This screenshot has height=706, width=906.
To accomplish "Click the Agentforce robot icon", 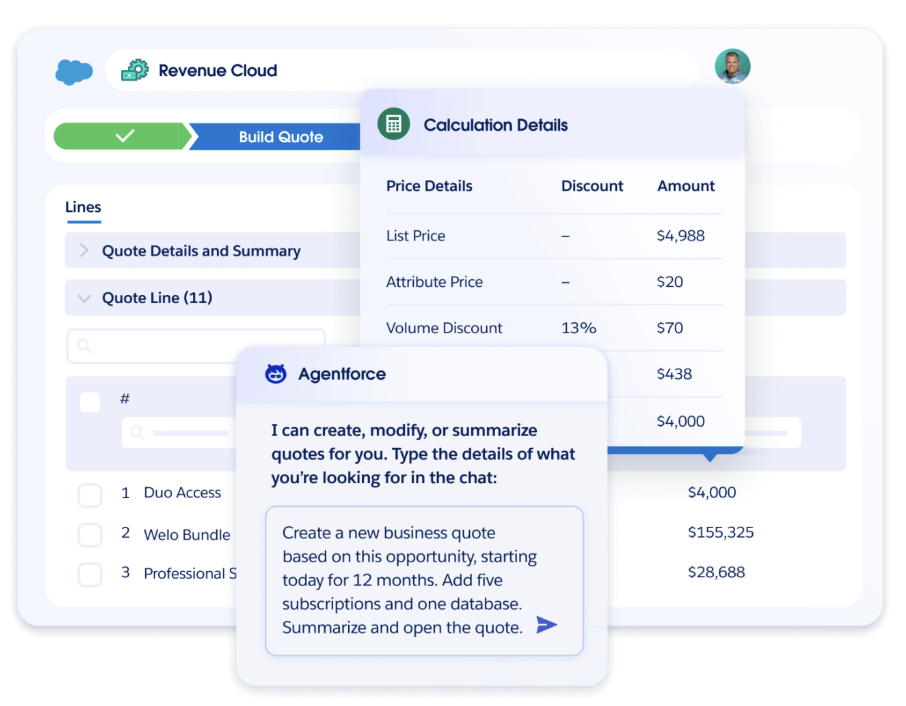I will 276,374.
